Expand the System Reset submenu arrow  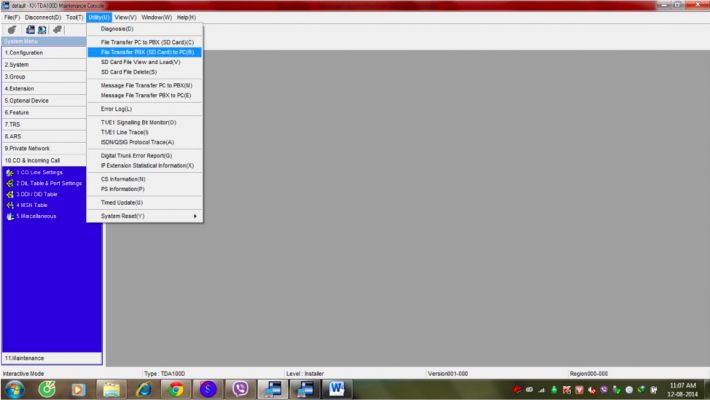[x=195, y=216]
